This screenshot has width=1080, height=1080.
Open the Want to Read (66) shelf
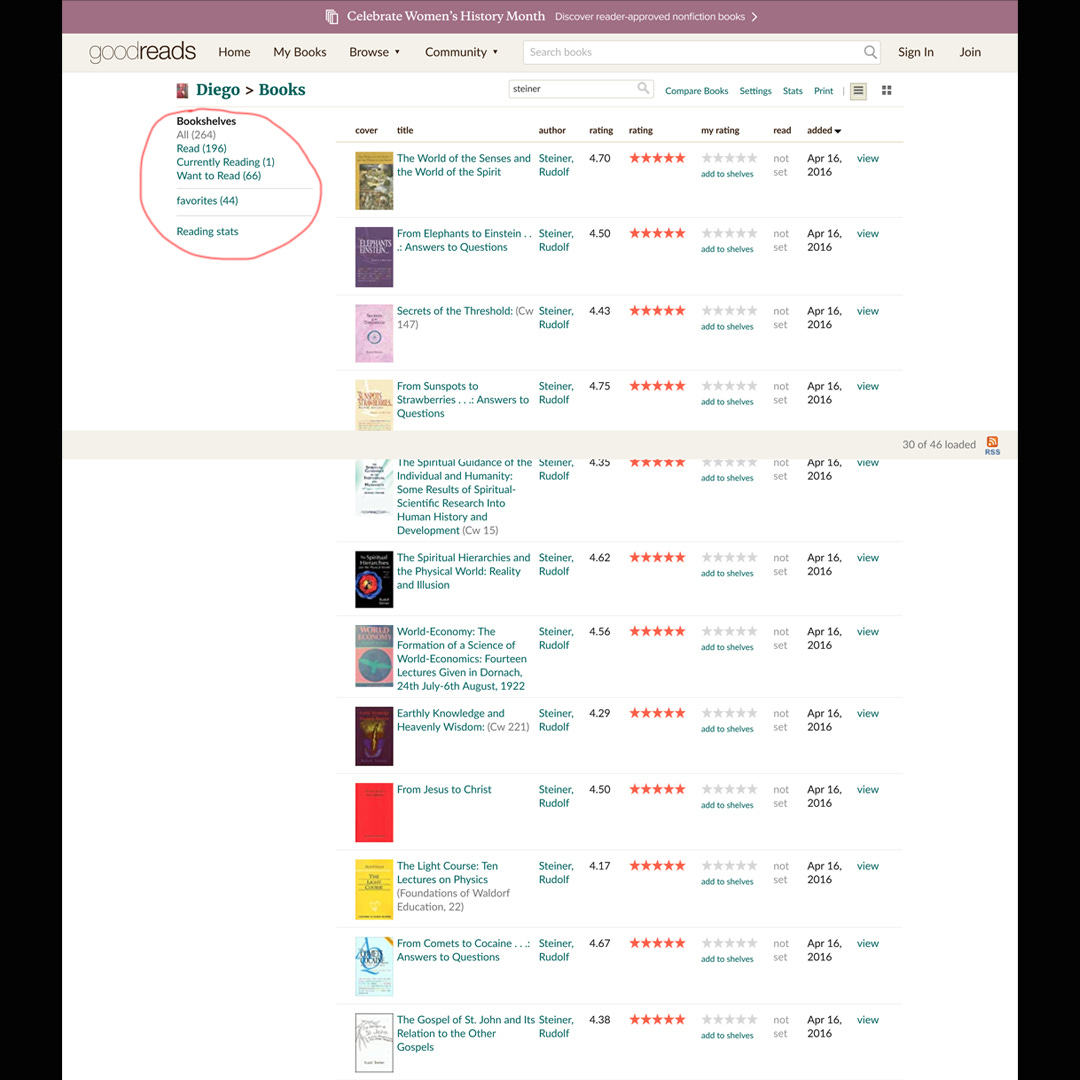click(x=218, y=176)
